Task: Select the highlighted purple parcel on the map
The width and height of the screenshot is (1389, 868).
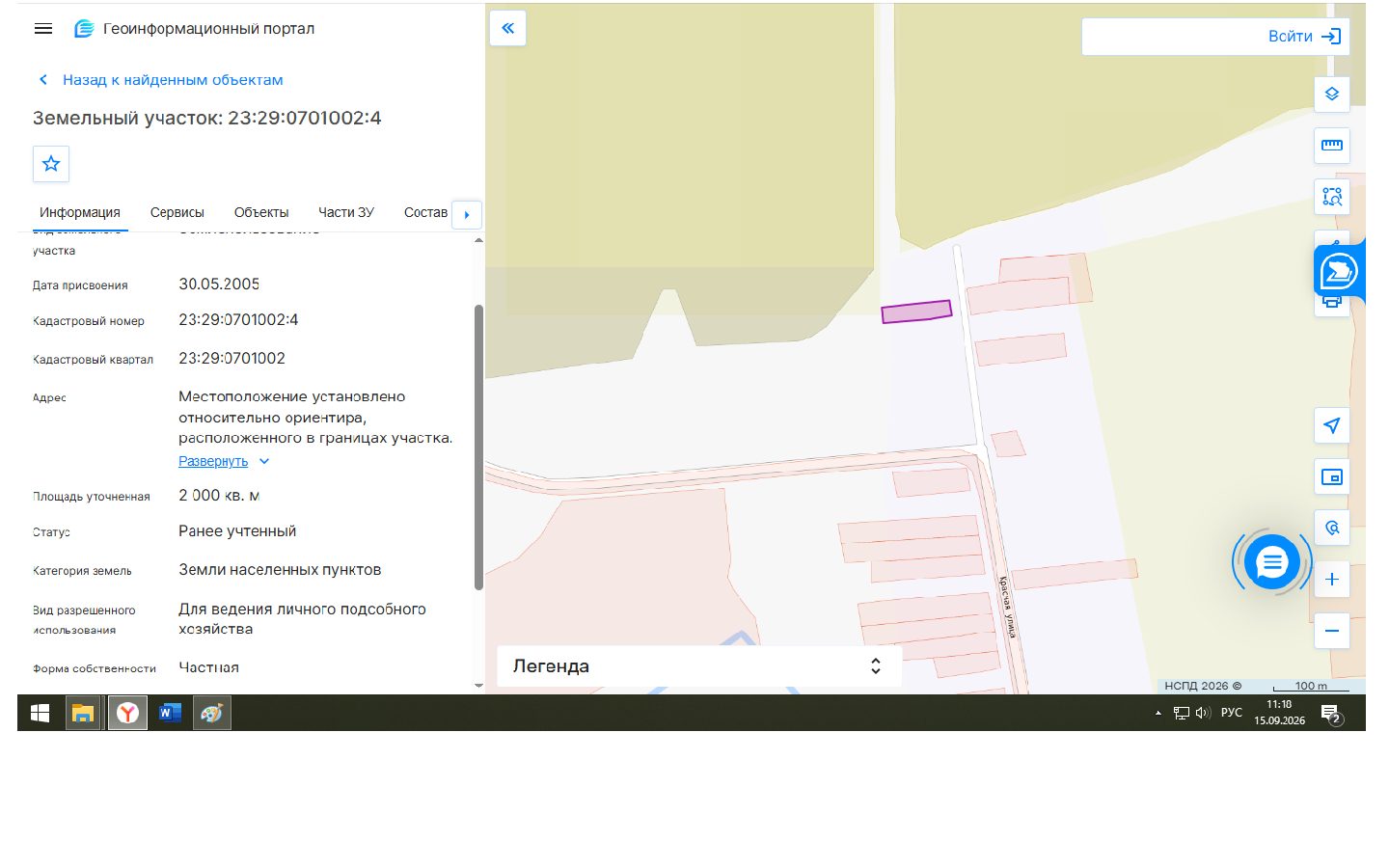Action: 916,312
